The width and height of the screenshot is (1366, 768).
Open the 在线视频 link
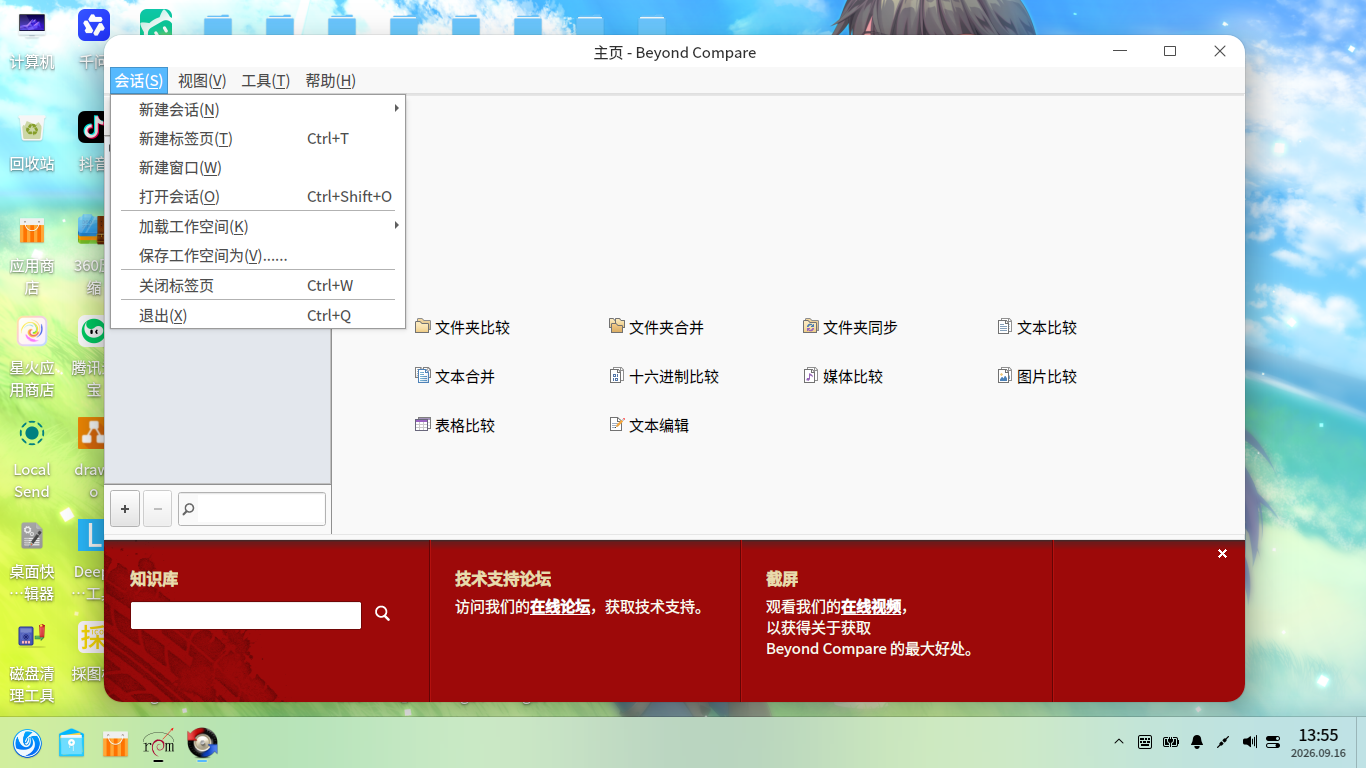click(x=871, y=606)
